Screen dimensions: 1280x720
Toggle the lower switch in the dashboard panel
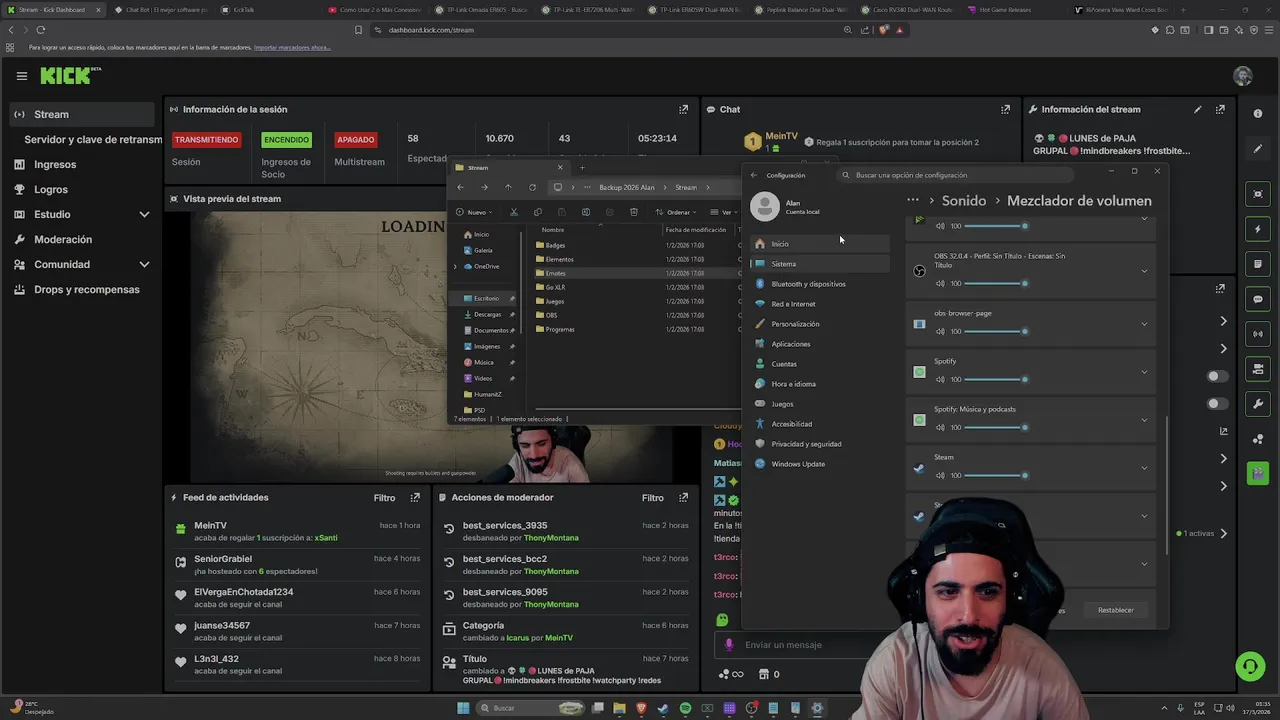tap(1217, 404)
